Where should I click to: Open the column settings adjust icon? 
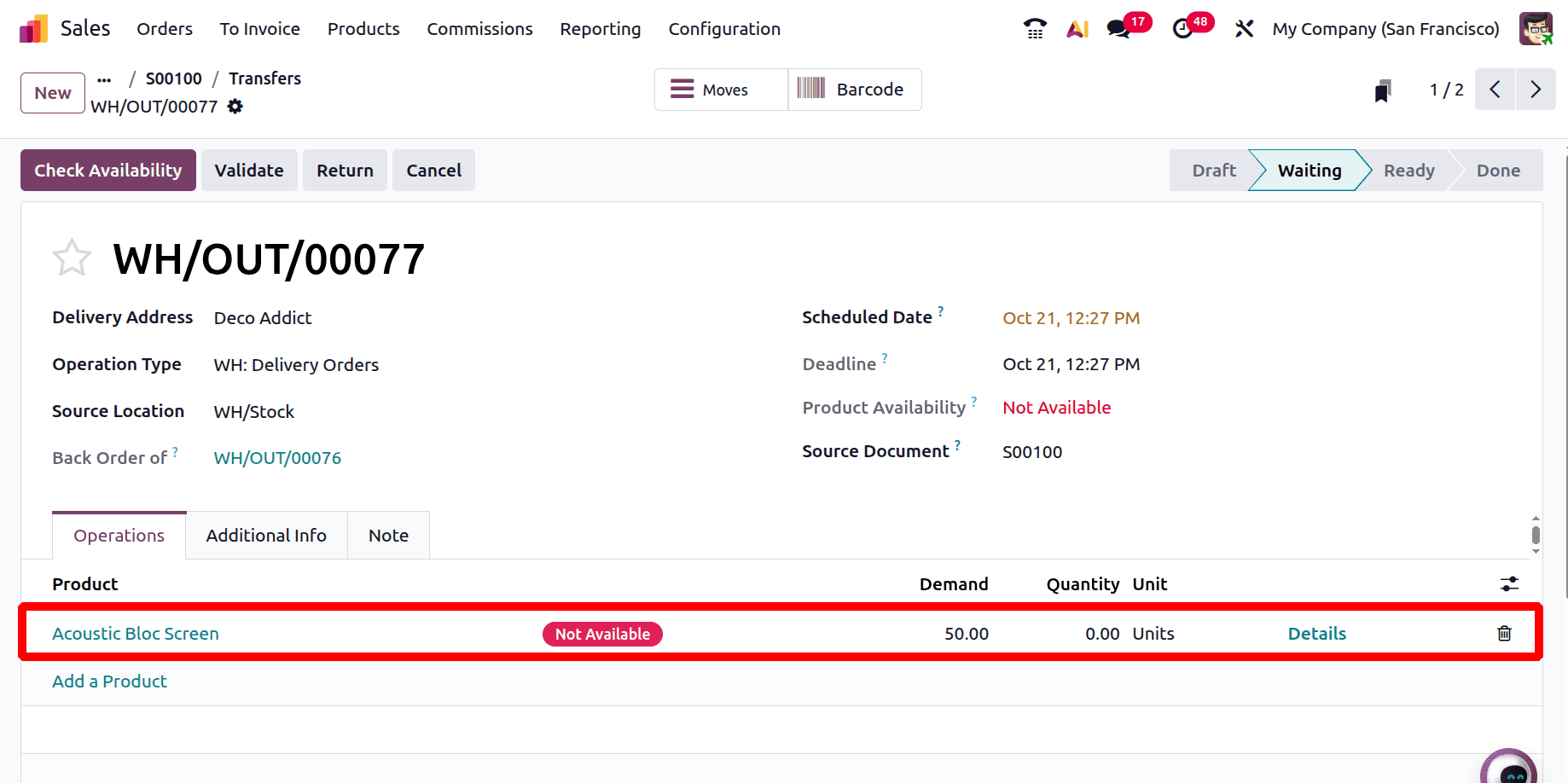(1509, 584)
